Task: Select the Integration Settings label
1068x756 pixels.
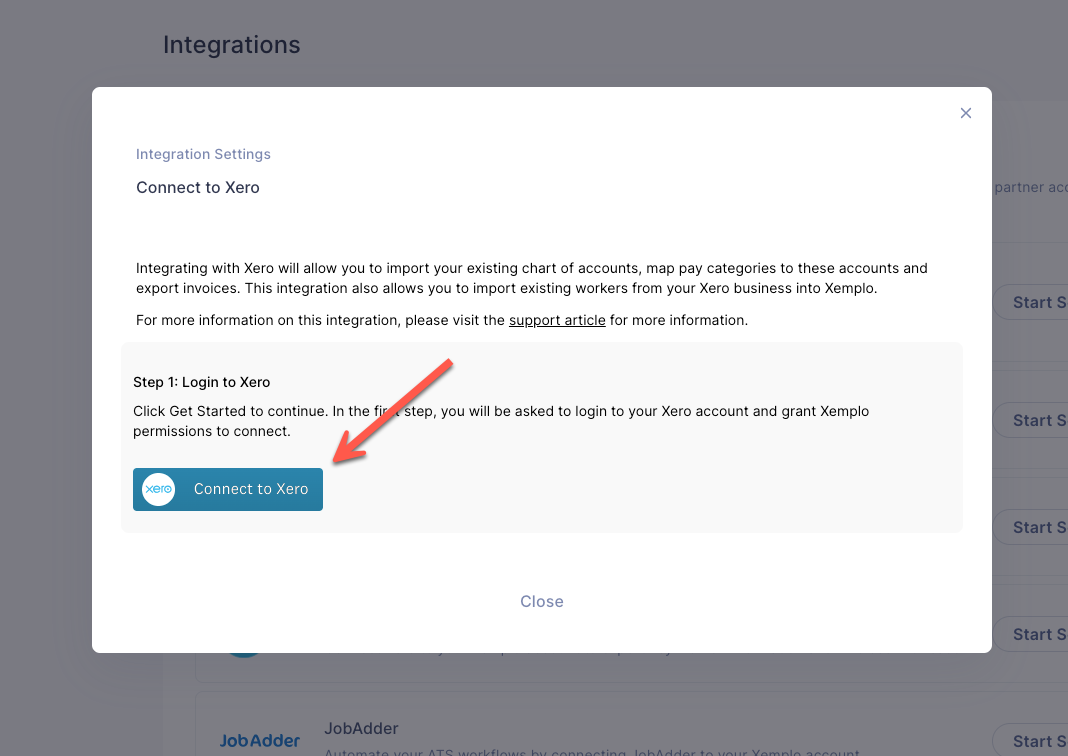Action: [203, 154]
